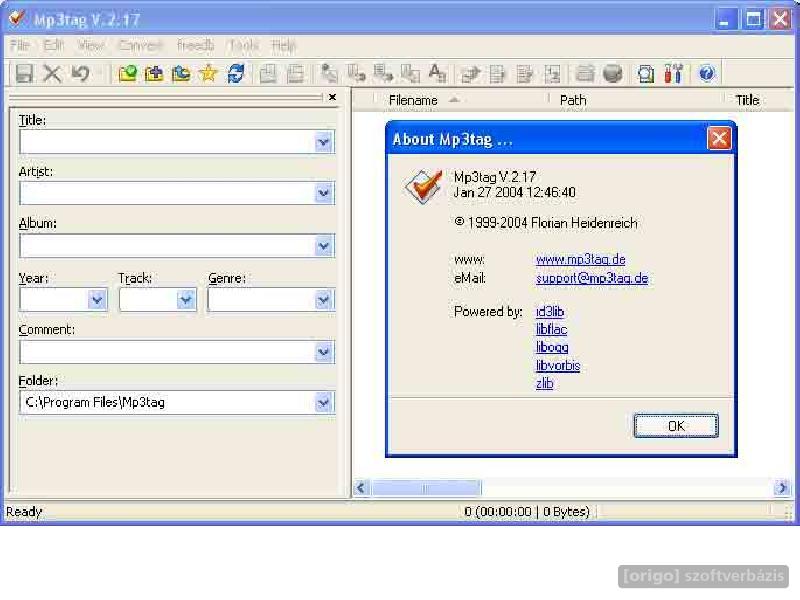Viewport: 800px width, 600px height.
Task: Click the Filename to Filename converter icon
Action: 383,73
